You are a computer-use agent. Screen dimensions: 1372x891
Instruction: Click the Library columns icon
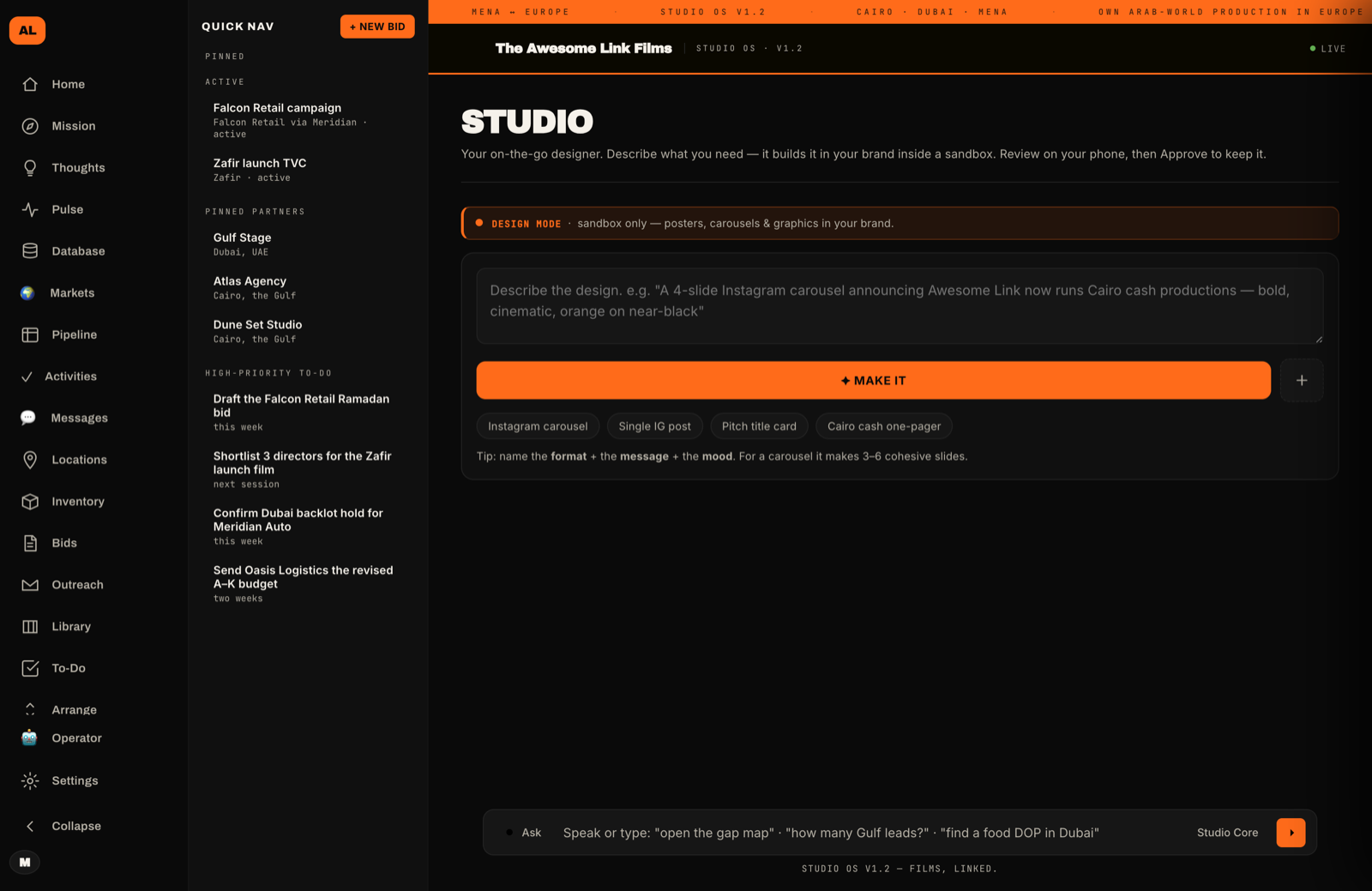point(30,627)
